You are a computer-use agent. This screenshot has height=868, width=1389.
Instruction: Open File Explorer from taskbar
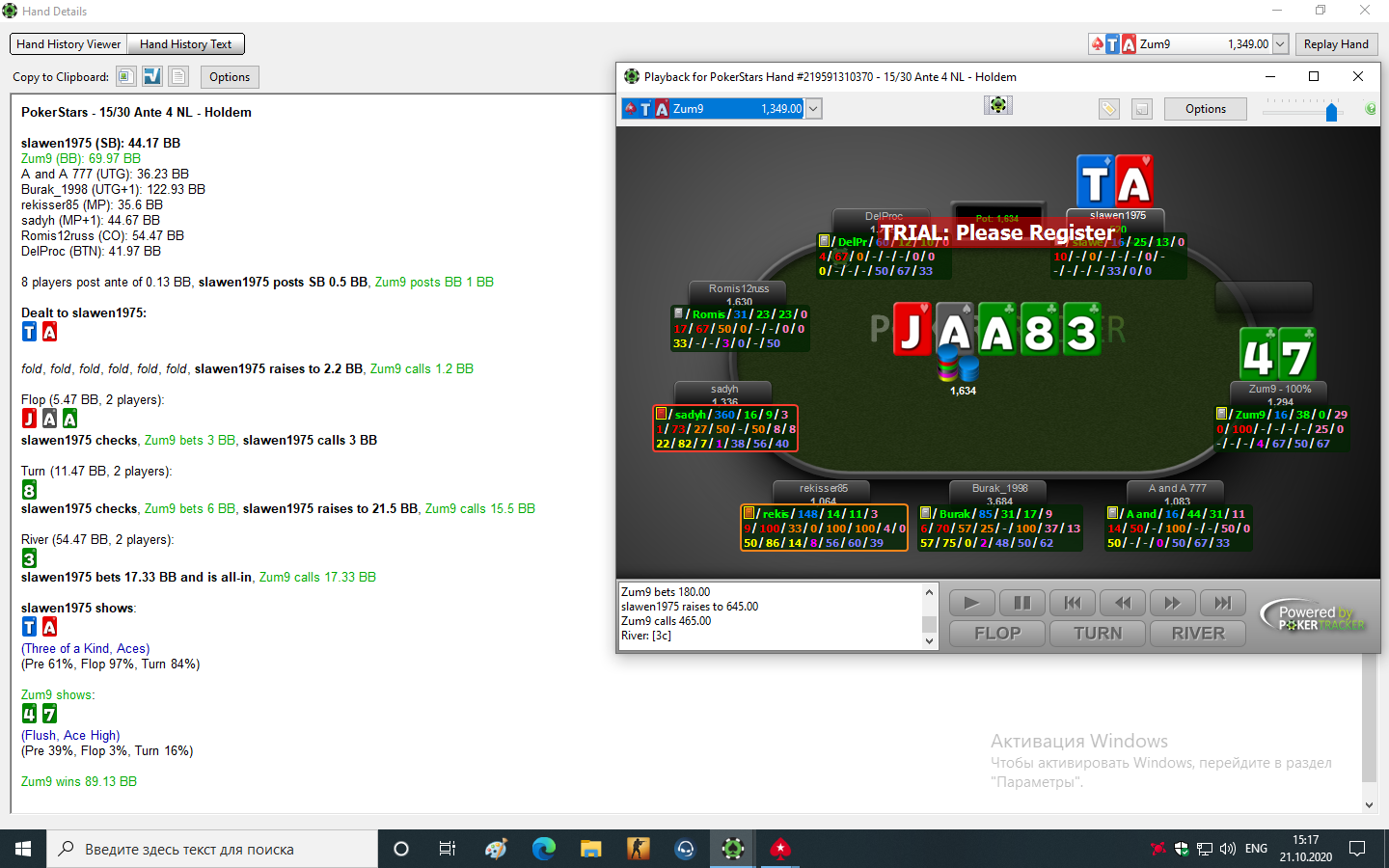(591, 849)
